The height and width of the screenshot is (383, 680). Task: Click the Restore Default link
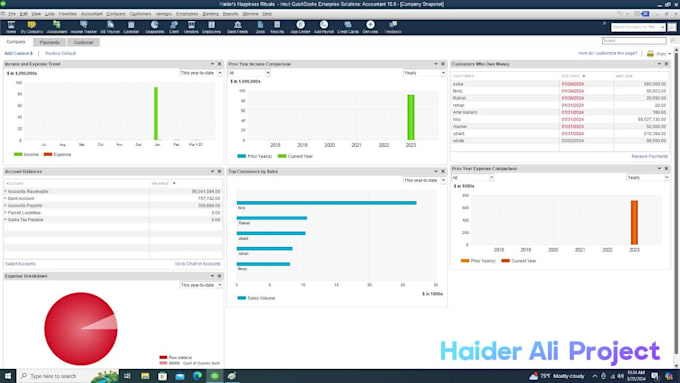60,53
